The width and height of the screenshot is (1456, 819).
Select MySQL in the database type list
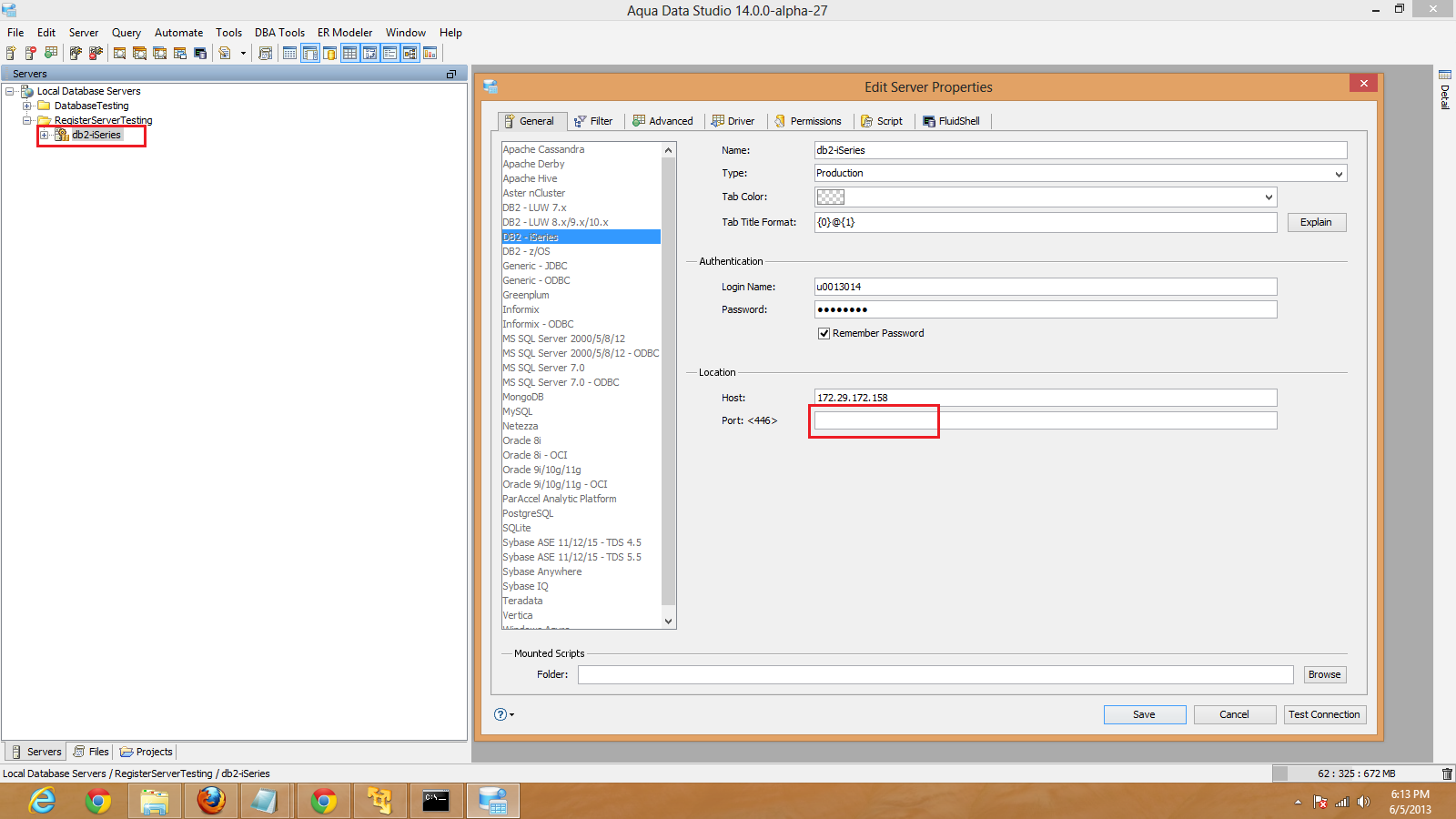(x=518, y=411)
